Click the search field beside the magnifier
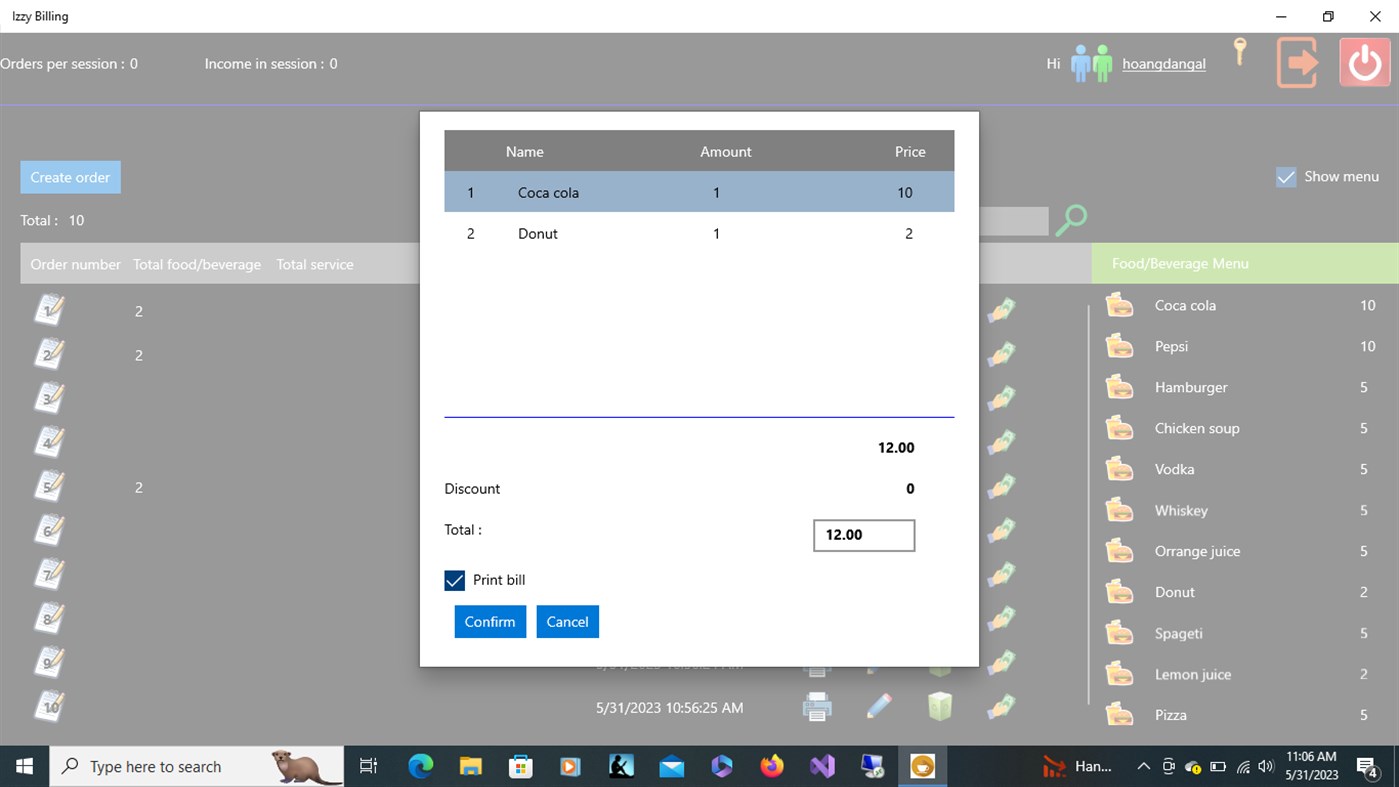The height and width of the screenshot is (787, 1399). [x=1013, y=221]
